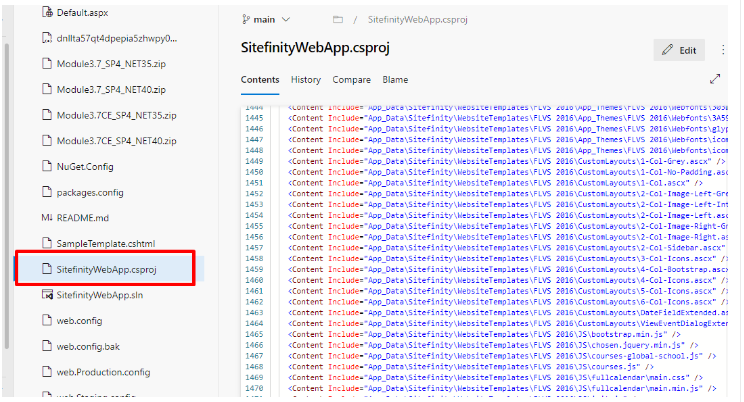Click line number 1457
The height and width of the screenshot is (402, 744).
click(x=254, y=247)
